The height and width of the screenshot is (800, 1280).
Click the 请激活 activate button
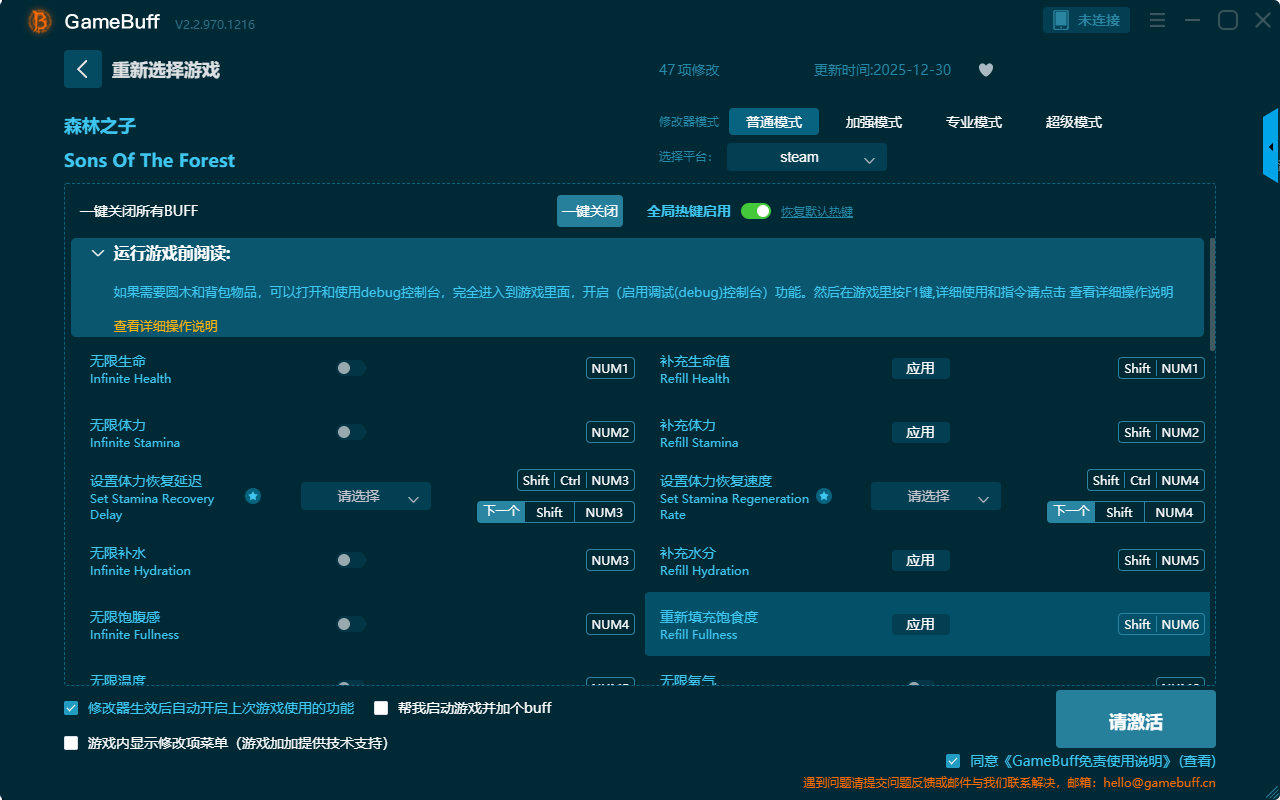[x=1135, y=721]
